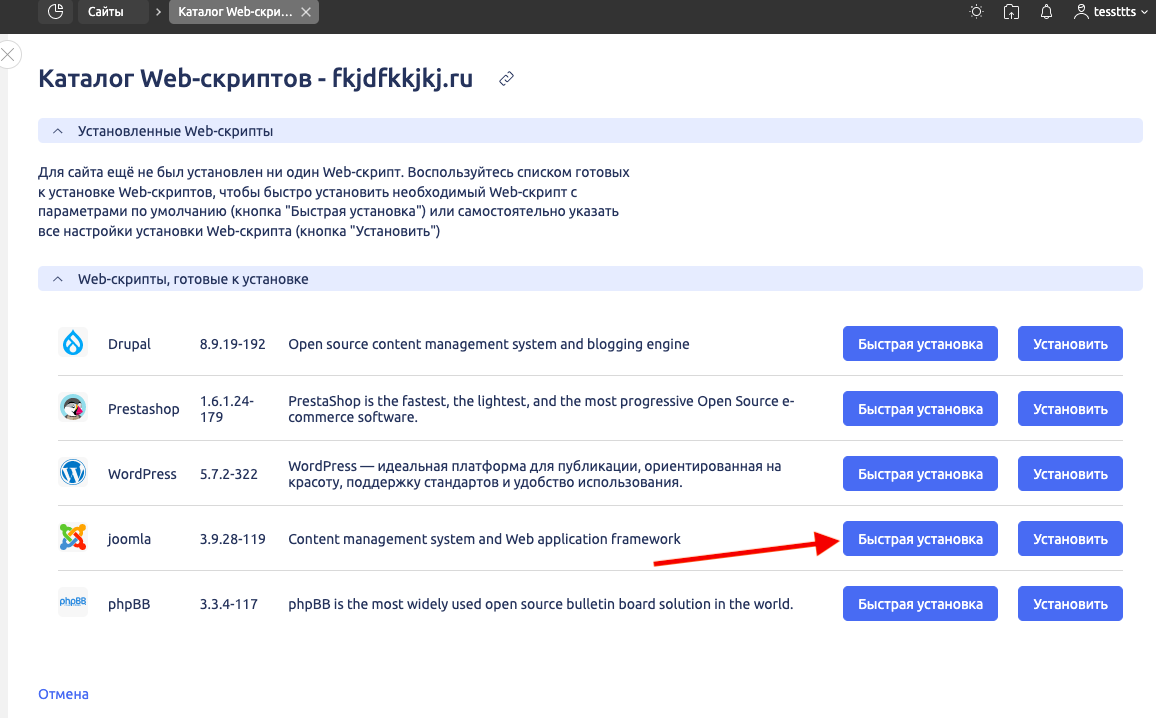The image size is (1156, 718).
Task: Switch to the Сайты tab
Action: [x=106, y=12]
